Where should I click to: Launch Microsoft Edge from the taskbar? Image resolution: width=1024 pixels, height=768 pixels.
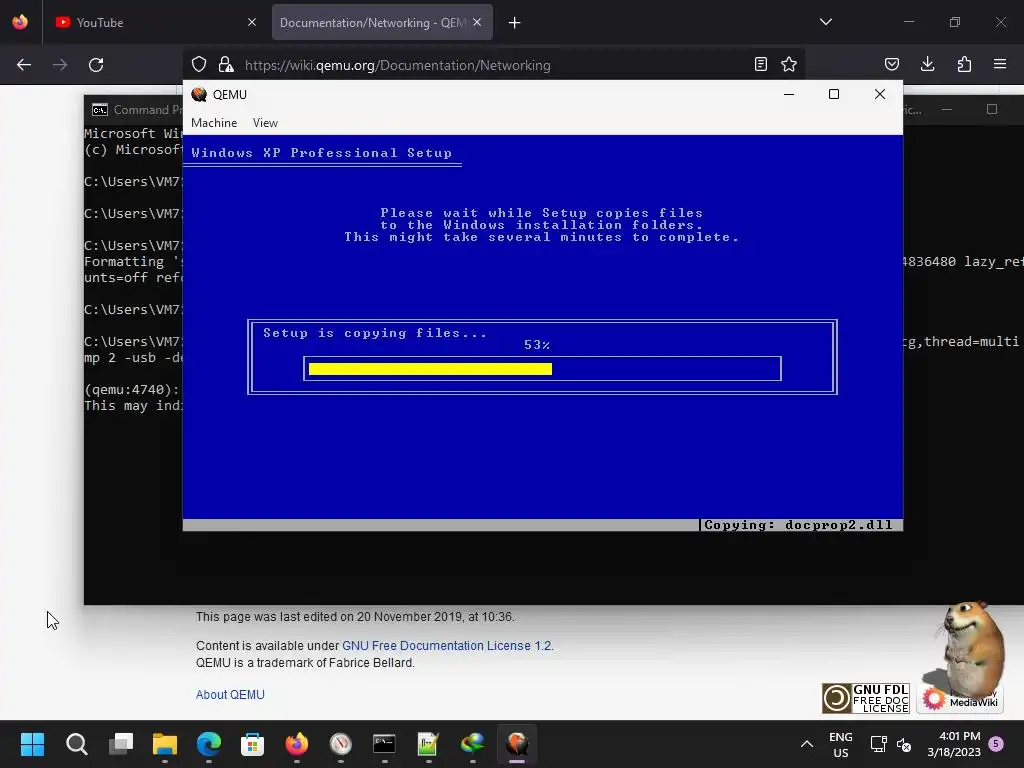tap(209, 744)
